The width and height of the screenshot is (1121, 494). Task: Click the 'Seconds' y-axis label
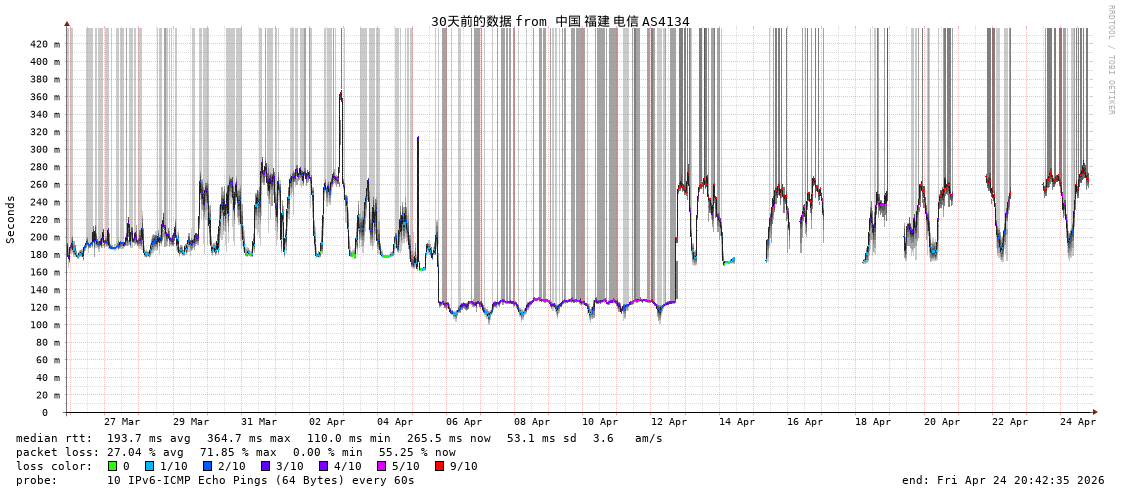[11, 219]
